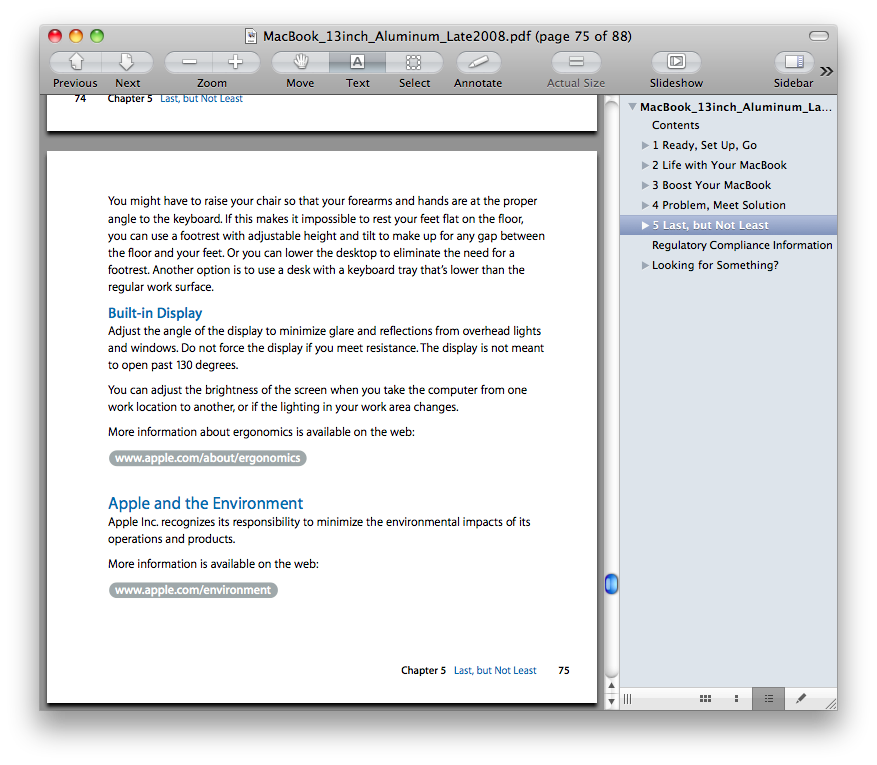This screenshot has height=765, width=877.
Task: Open the www.apple.com/environment link
Action: coord(193,590)
